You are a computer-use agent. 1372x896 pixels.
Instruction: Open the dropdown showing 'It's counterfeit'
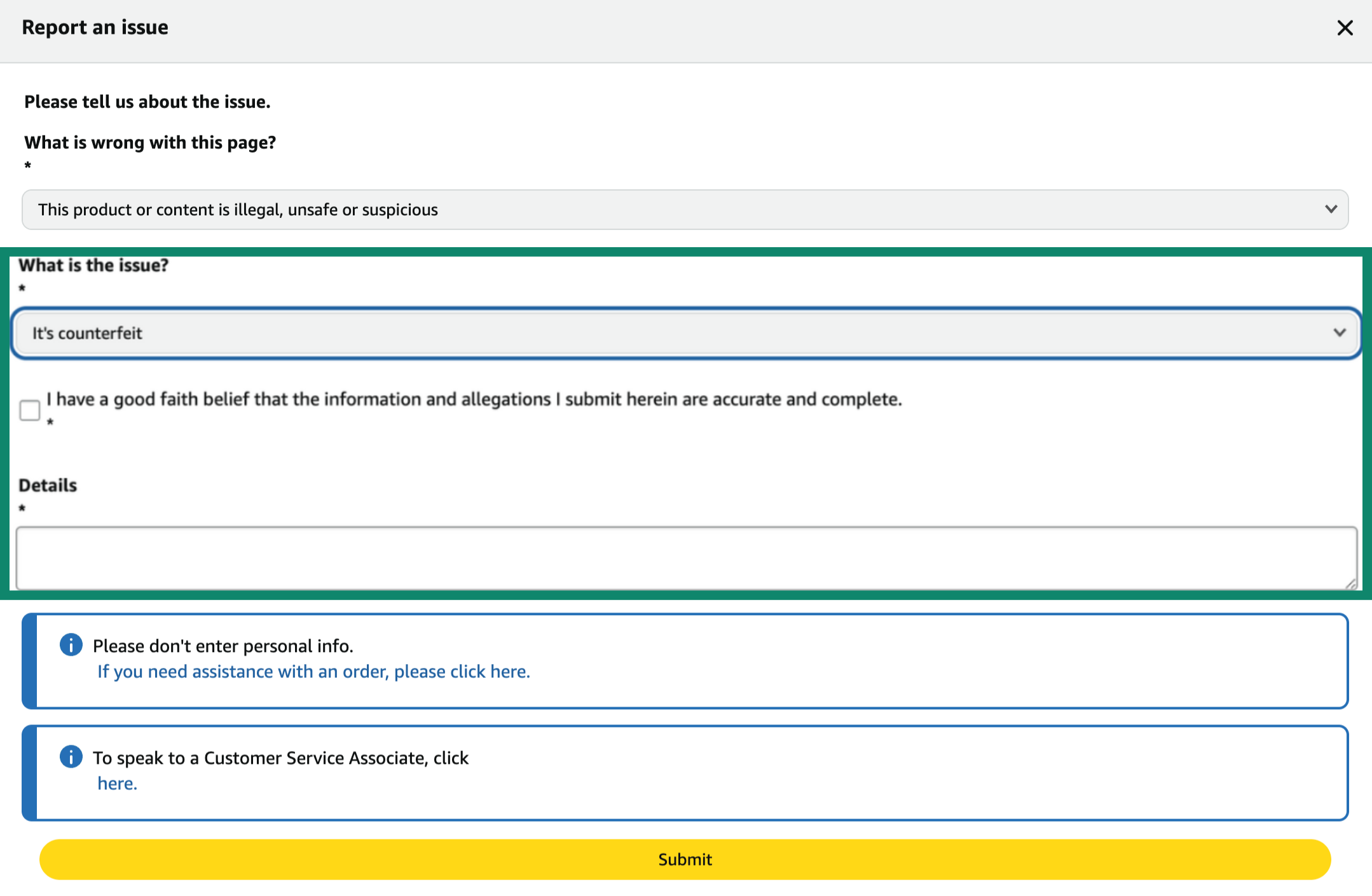[x=685, y=332]
